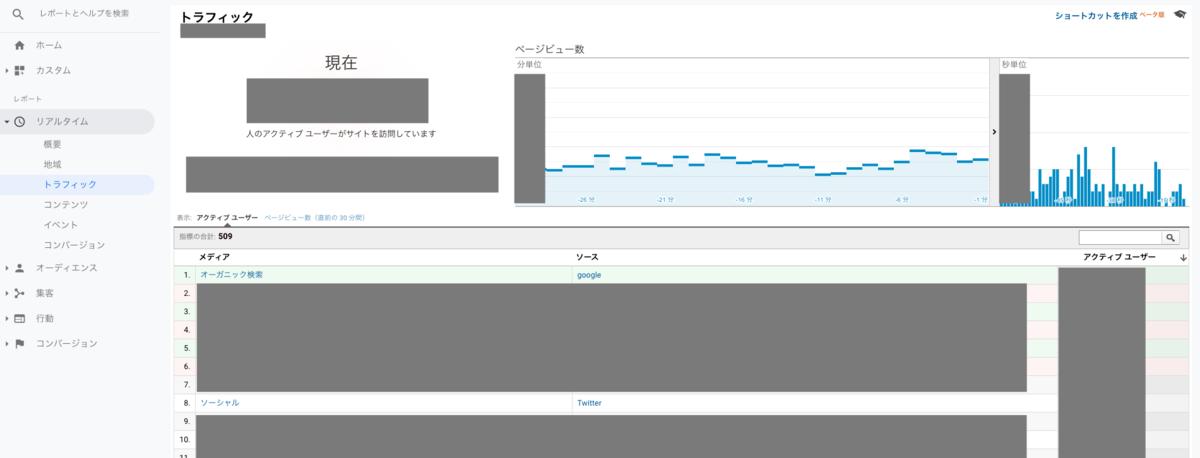This screenshot has width=1200, height=458.
Task: Open コンバージョン under リアルタイム
Action: click(74, 244)
